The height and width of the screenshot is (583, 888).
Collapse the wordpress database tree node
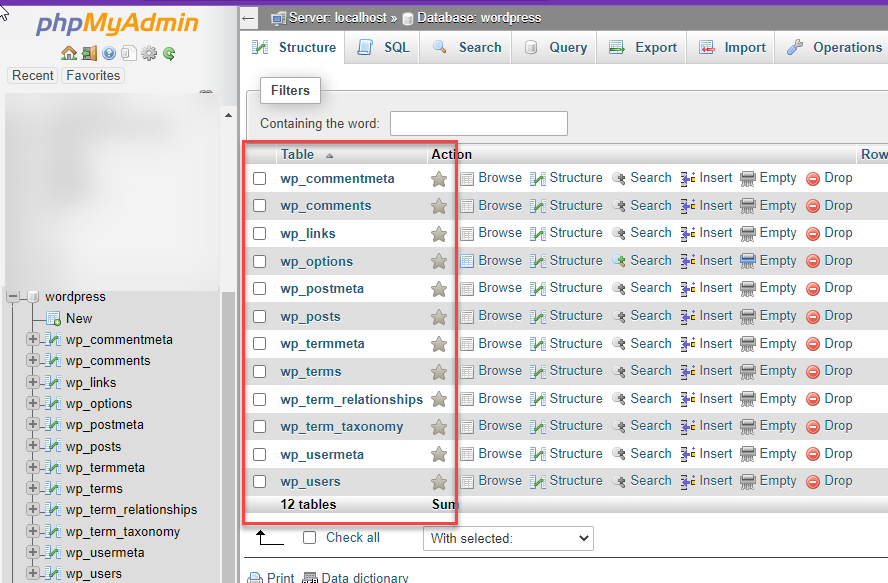click(13, 297)
